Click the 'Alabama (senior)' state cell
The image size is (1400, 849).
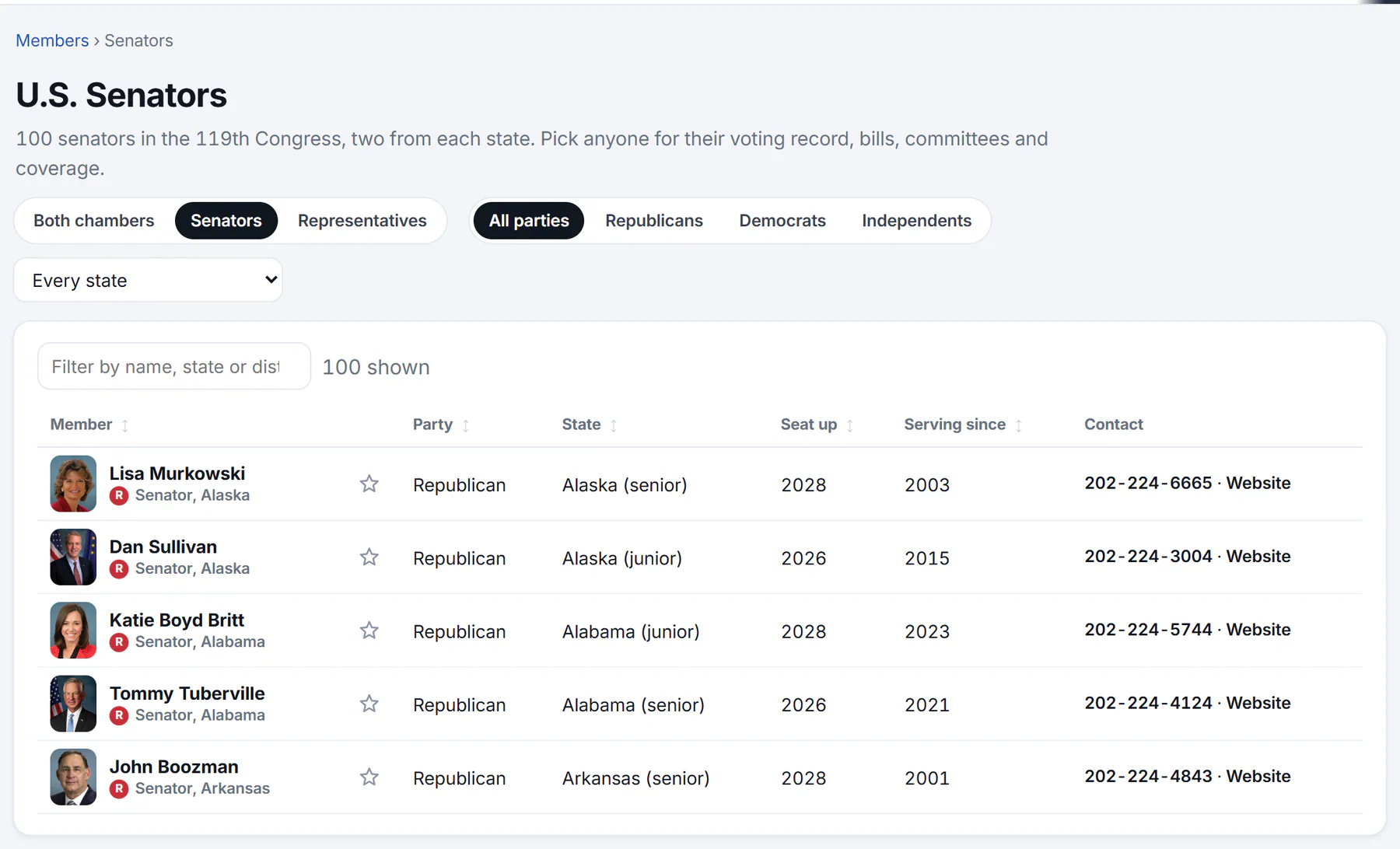(x=633, y=705)
